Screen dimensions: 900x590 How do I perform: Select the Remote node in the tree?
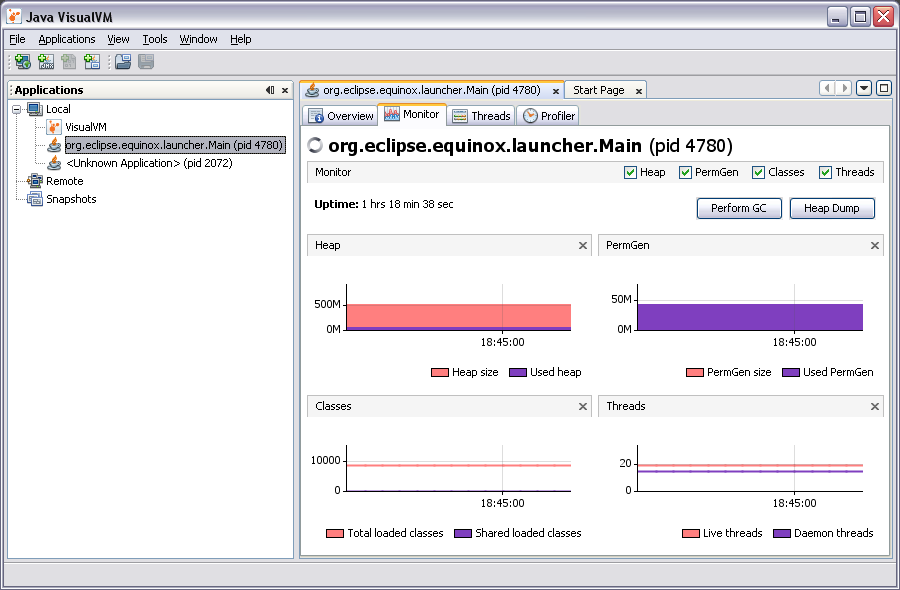64,181
